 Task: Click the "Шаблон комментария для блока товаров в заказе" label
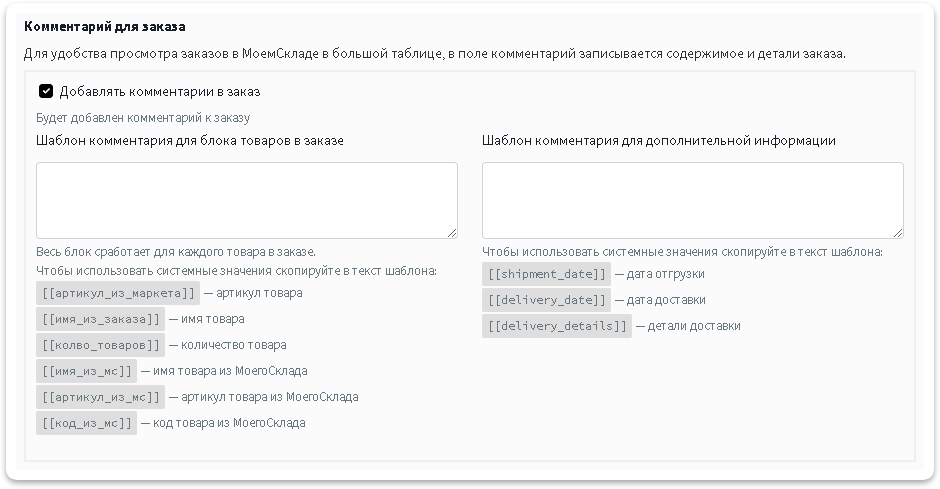pyautogui.click(x=190, y=141)
